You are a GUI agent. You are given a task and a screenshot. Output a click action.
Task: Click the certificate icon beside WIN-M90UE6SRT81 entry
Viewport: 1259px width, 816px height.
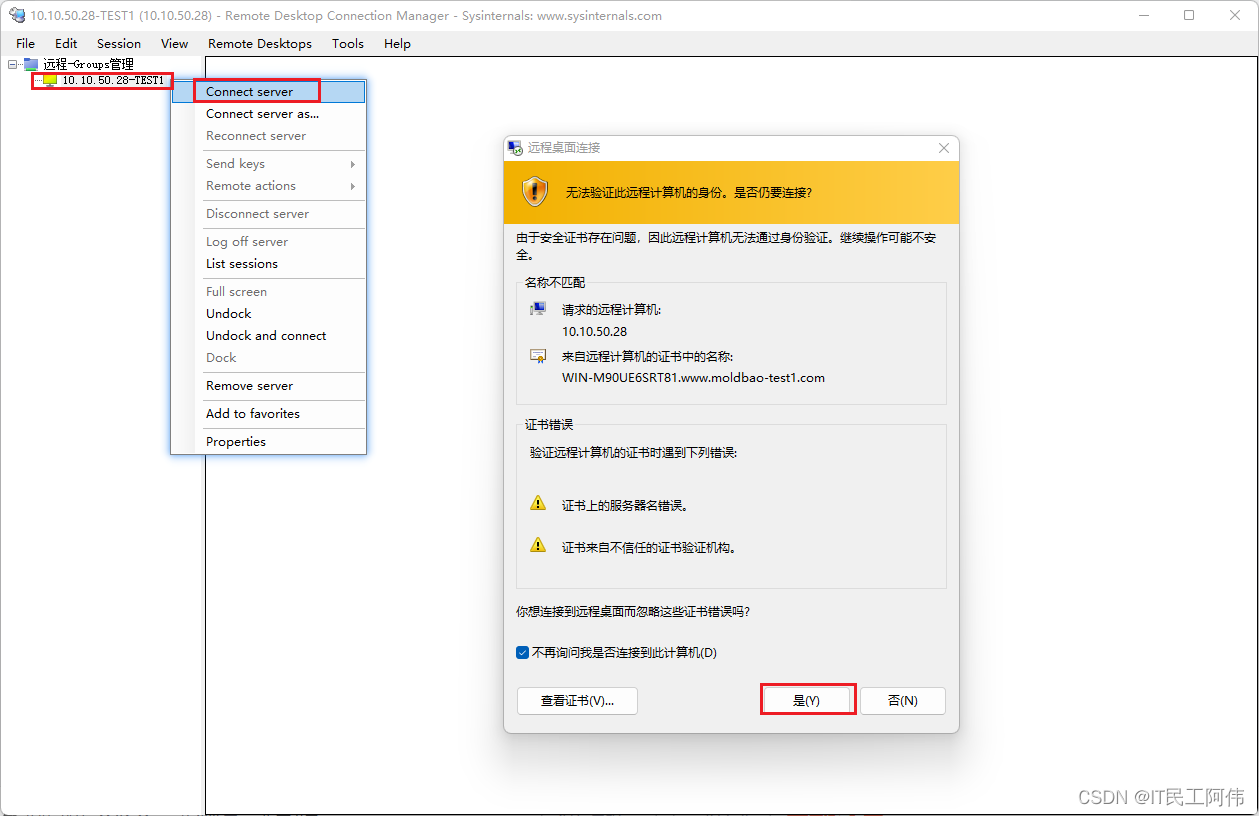pyautogui.click(x=537, y=355)
